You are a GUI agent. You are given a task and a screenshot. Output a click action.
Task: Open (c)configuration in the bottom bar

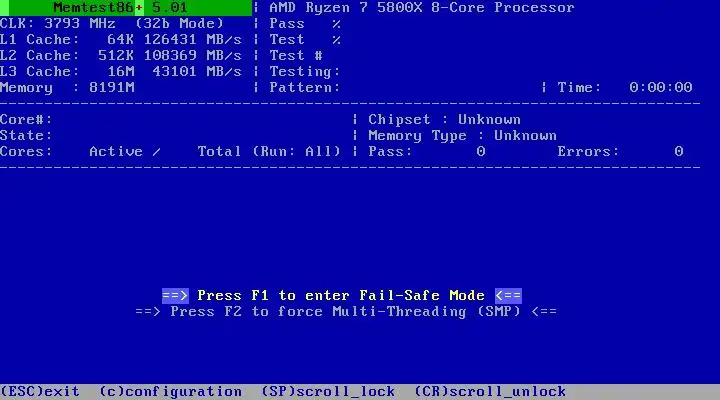click(170, 392)
